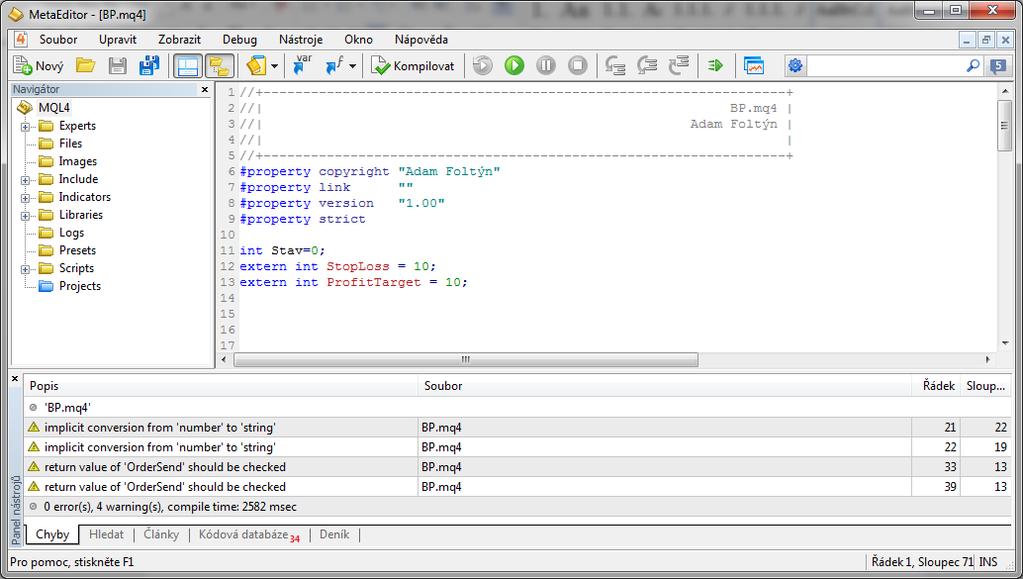Select the Images folder

tap(78, 161)
